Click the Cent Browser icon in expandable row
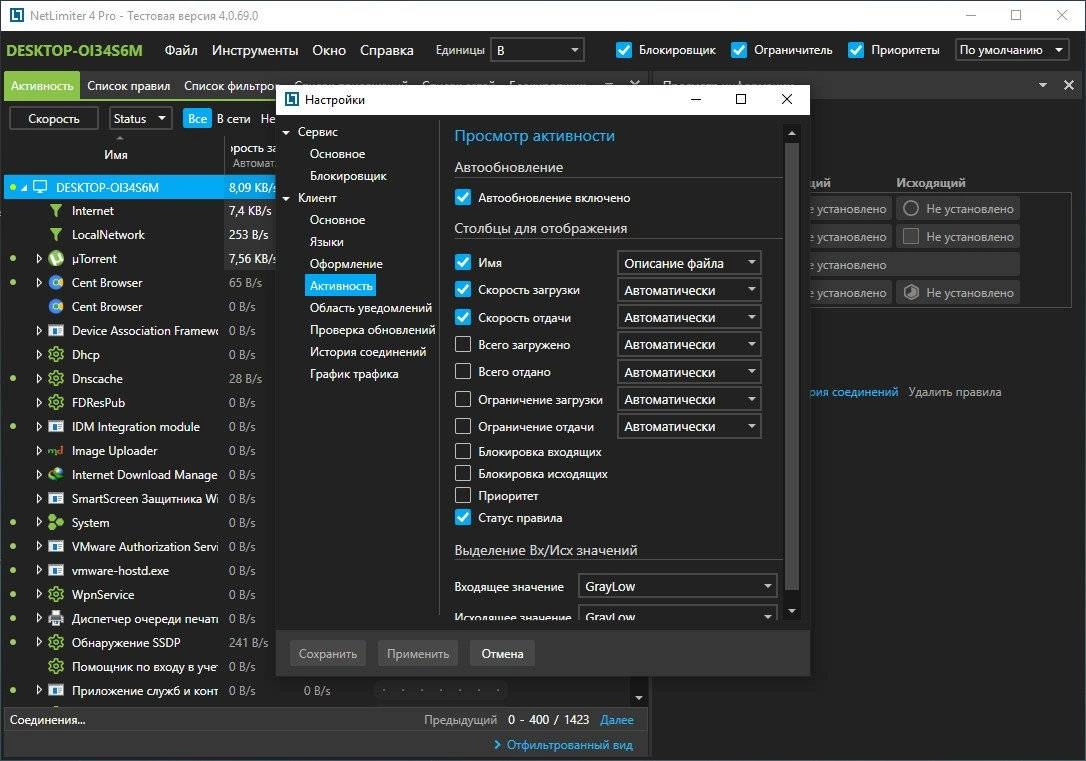Viewport: 1086px width, 761px height. coord(56,283)
